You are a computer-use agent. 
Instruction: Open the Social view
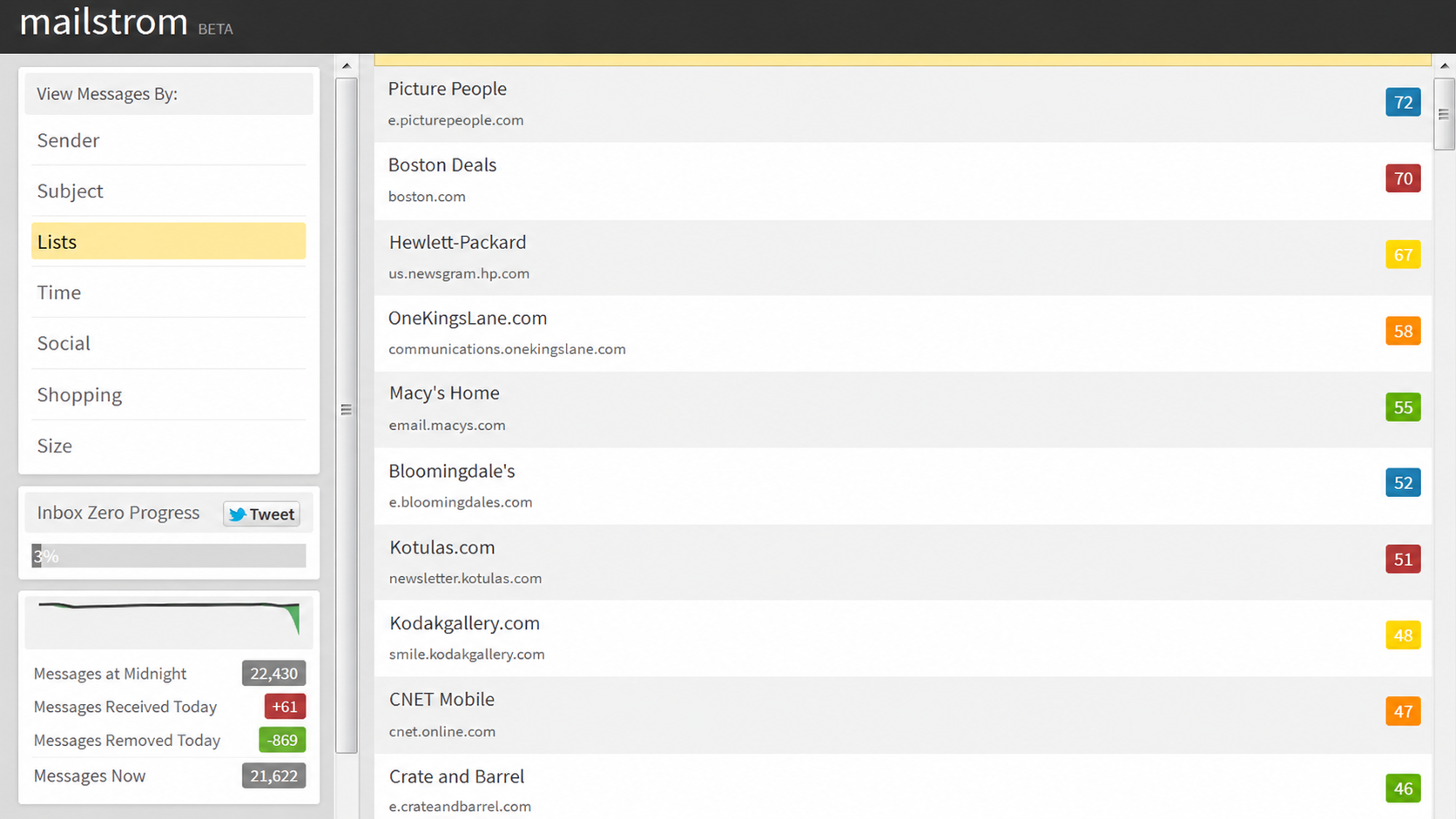(x=169, y=343)
